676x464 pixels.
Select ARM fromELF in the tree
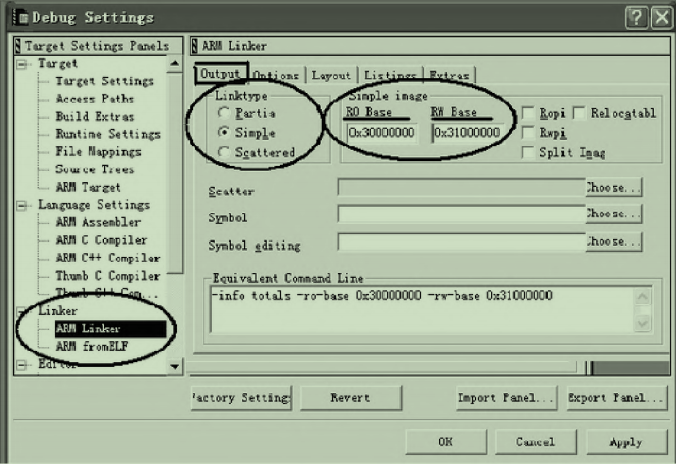coord(92,346)
